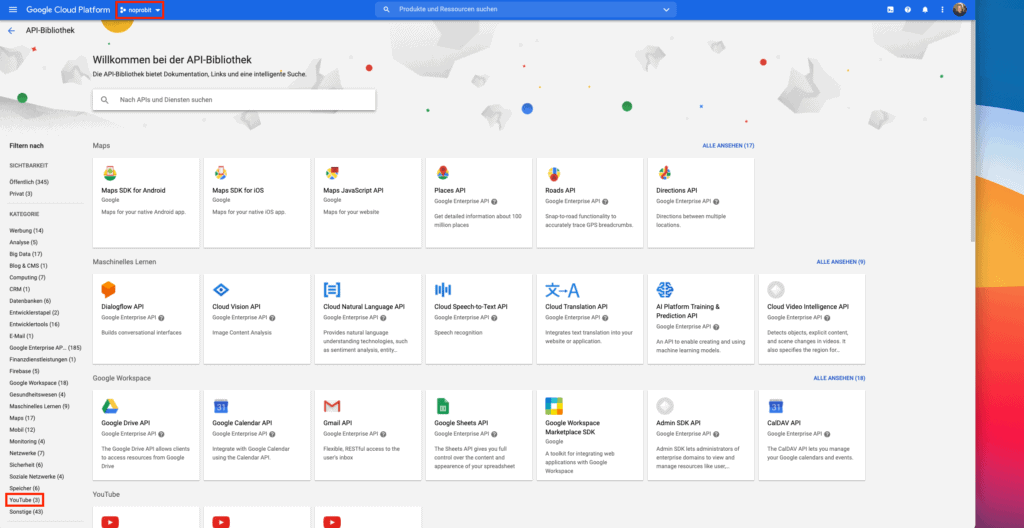Select the Cloud Vision API card
The height and width of the screenshot is (528, 1024).
coord(256,318)
